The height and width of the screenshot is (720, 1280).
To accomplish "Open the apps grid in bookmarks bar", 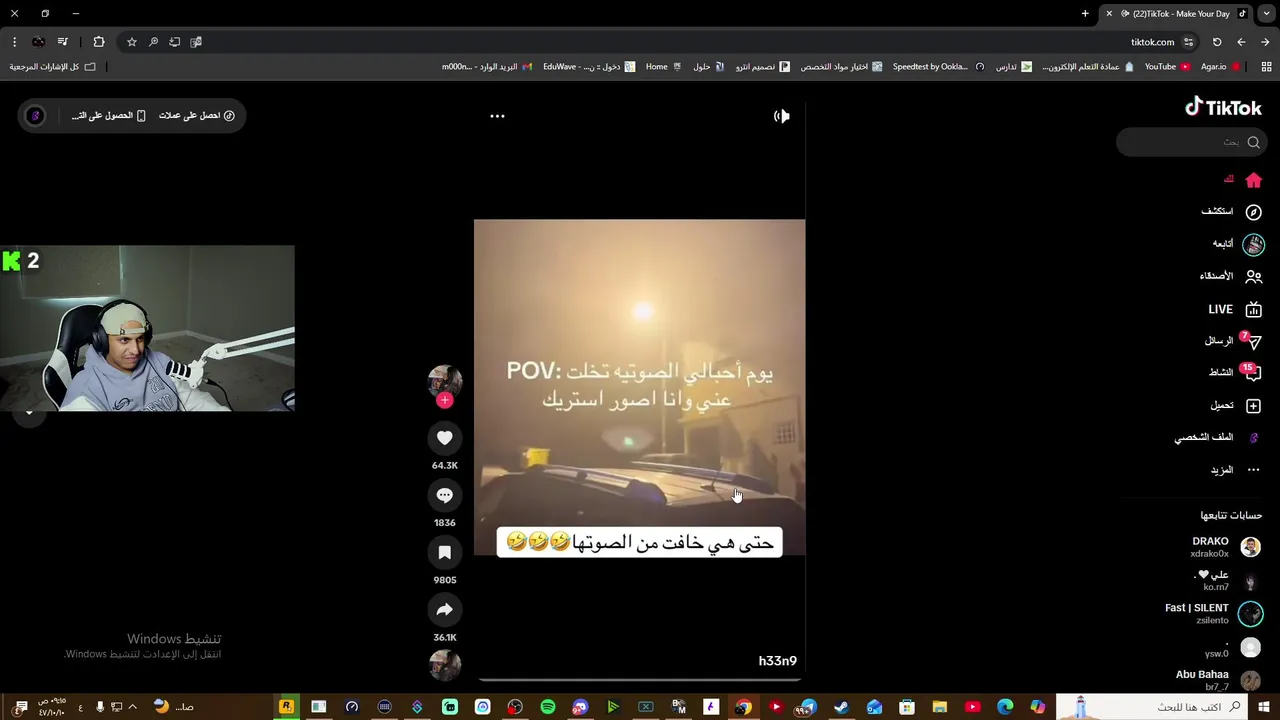I will pyautogui.click(x=1266, y=67).
